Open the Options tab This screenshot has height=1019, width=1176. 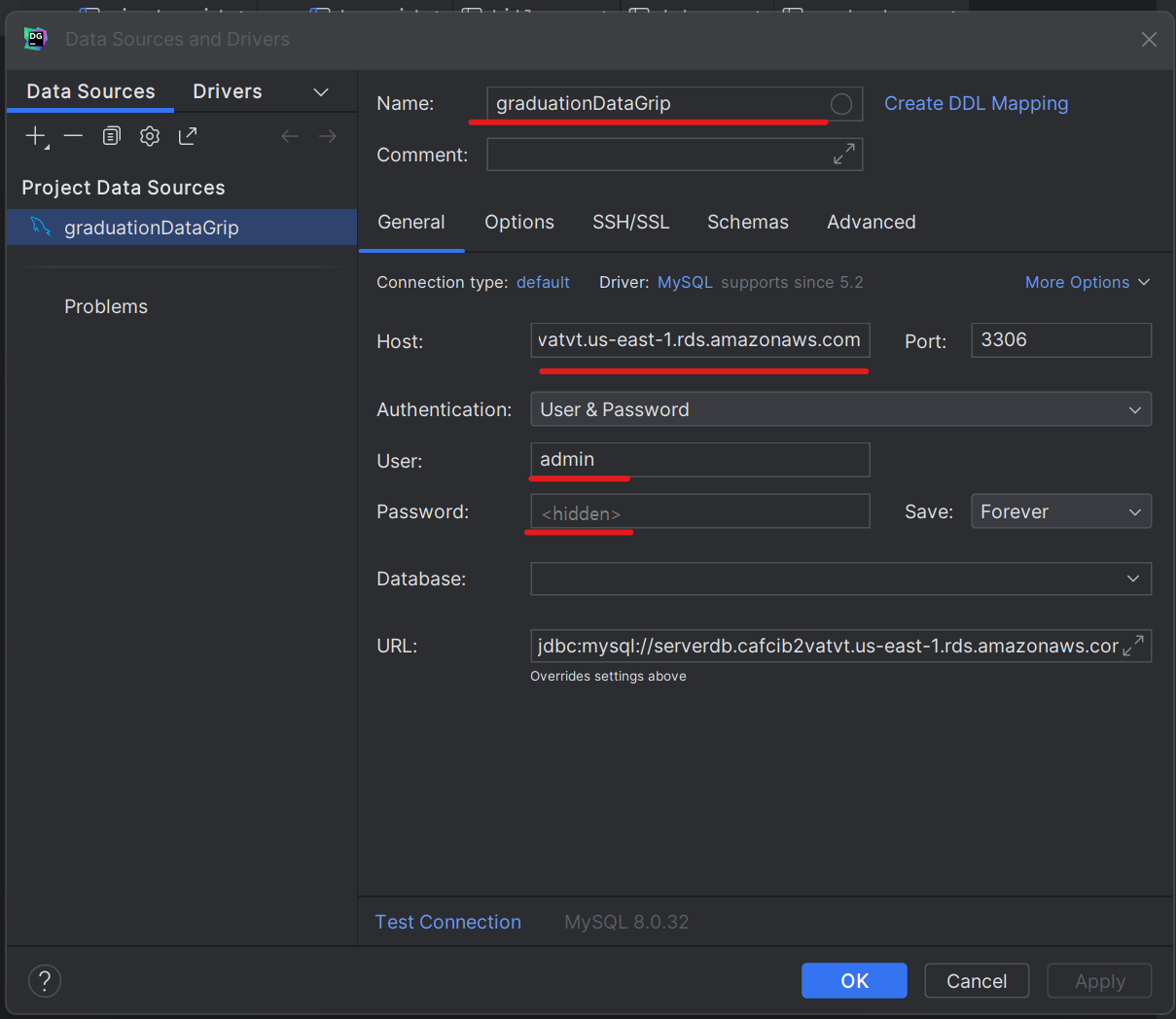click(519, 222)
